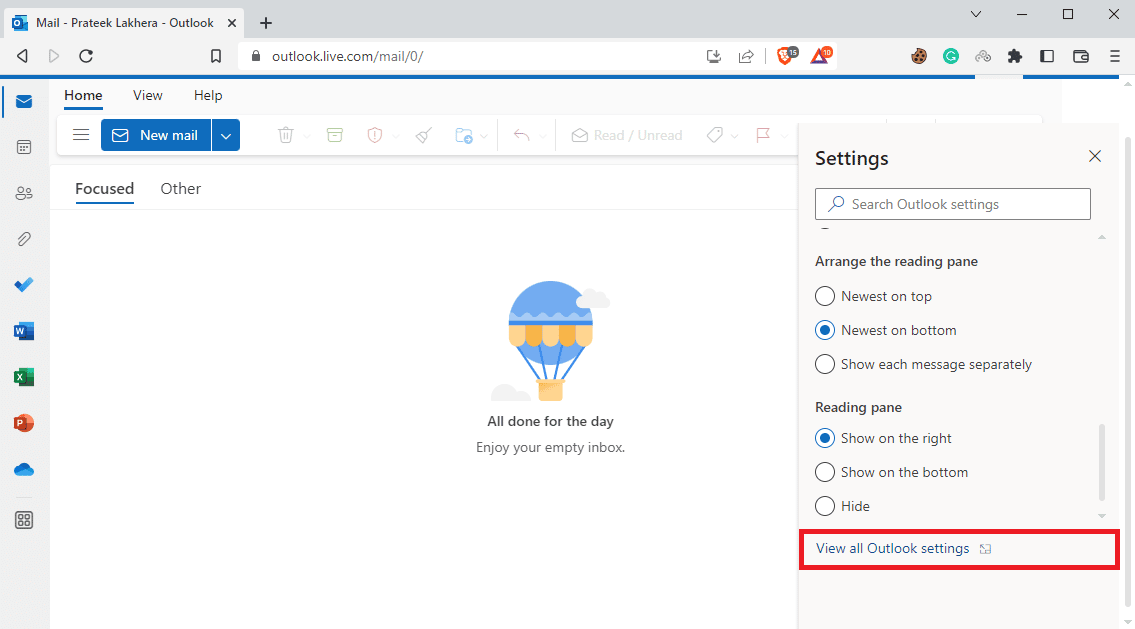The image size is (1135, 629).
Task: Switch to the Other inbox tab
Action: point(180,189)
